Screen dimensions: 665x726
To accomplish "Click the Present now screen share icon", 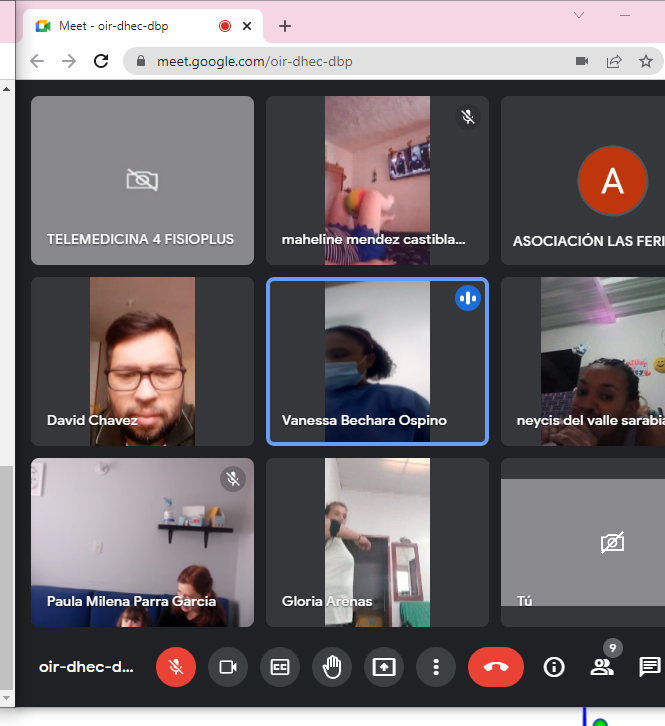I will 384,667.
